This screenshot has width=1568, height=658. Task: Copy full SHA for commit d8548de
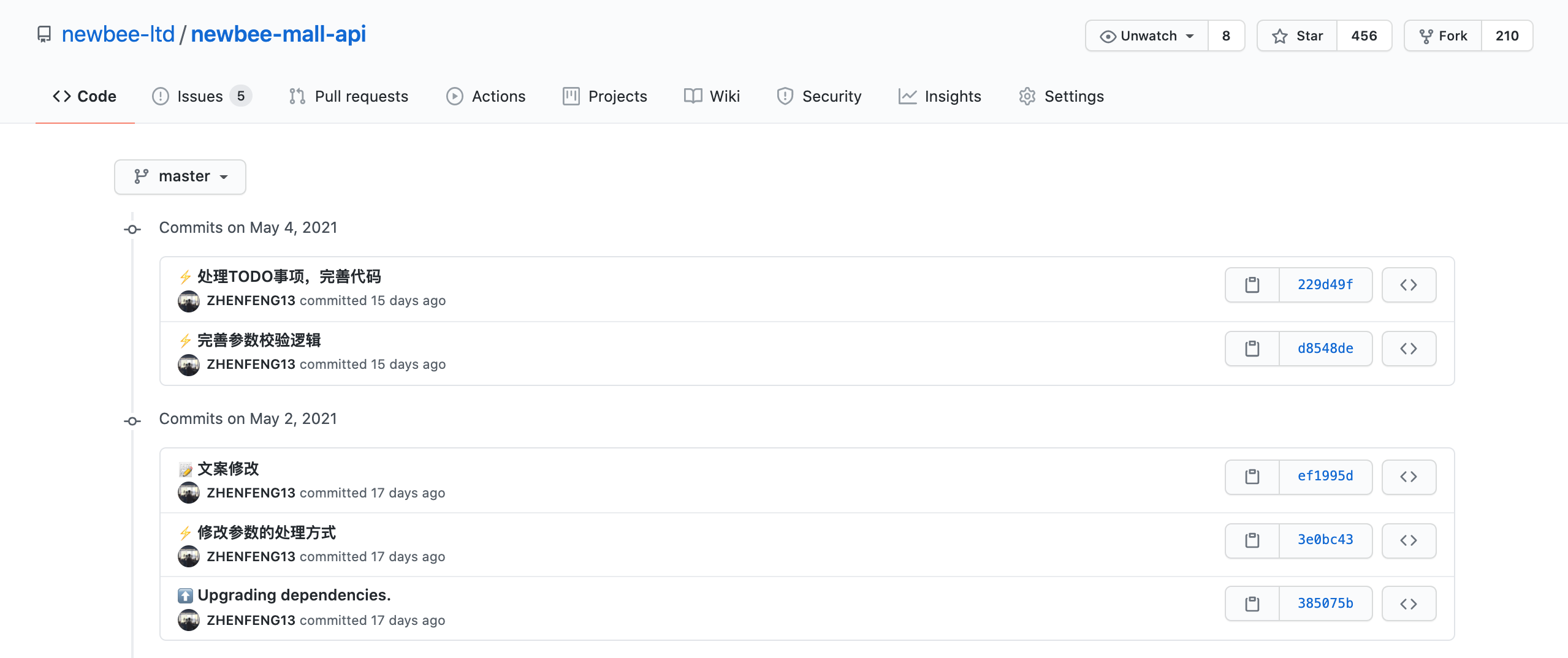pyautogui.click(x=1252, y=349)
